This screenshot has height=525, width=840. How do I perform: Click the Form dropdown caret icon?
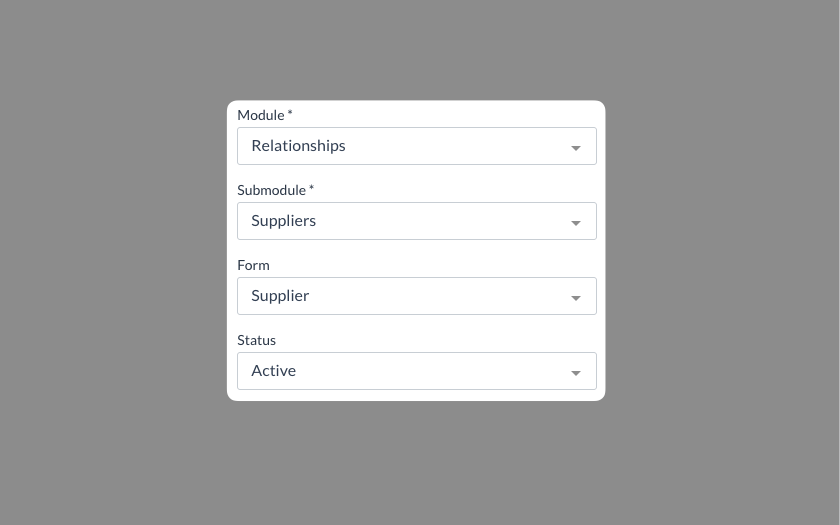pyautogui.click(x=576, y=298)
